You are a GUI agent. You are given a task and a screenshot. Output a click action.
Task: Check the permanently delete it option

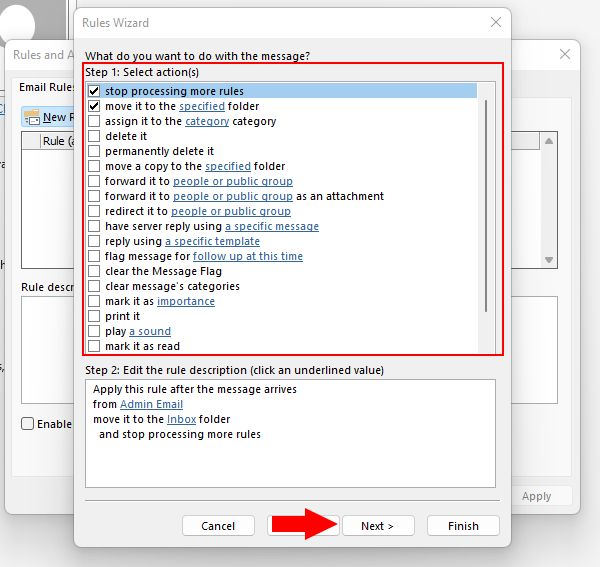tap(94, 151)
